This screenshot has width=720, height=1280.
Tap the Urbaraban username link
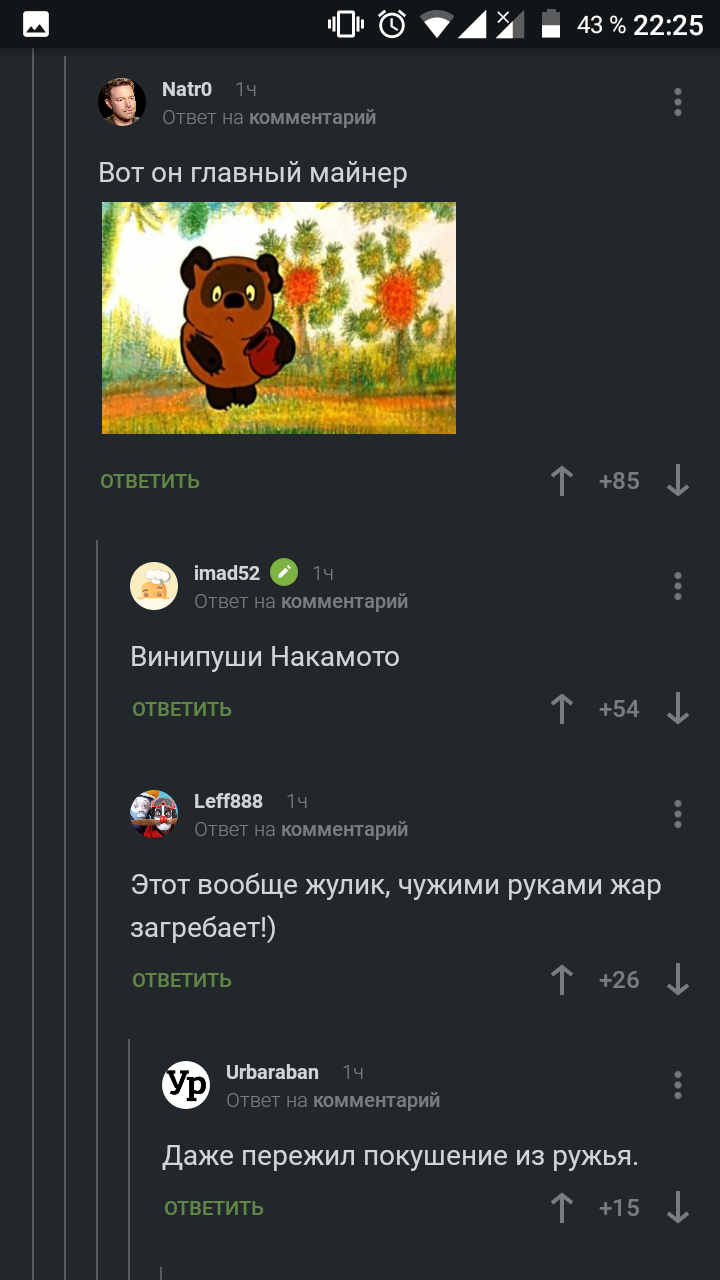(272, 1072)
